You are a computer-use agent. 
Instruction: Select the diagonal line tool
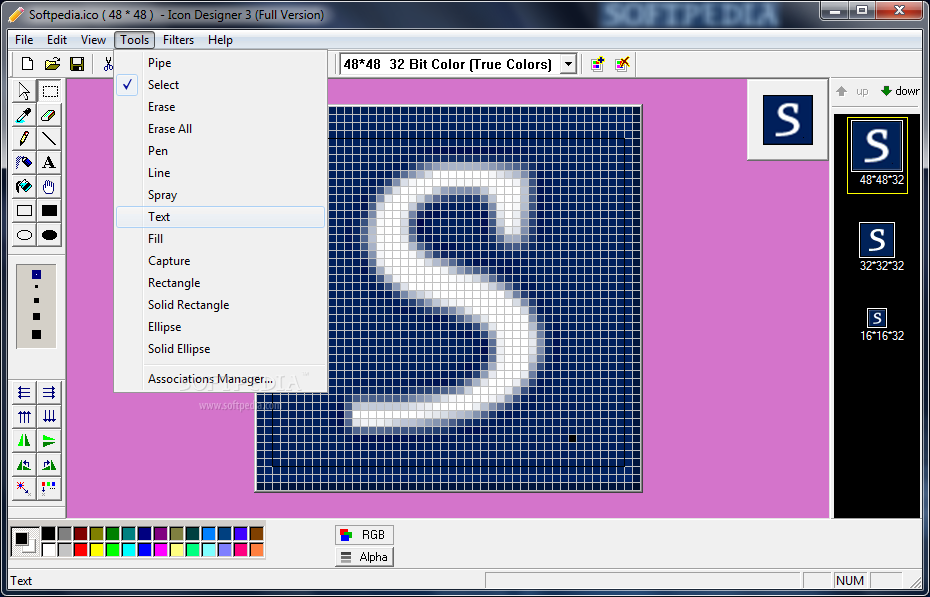click(x=49, y=139)
